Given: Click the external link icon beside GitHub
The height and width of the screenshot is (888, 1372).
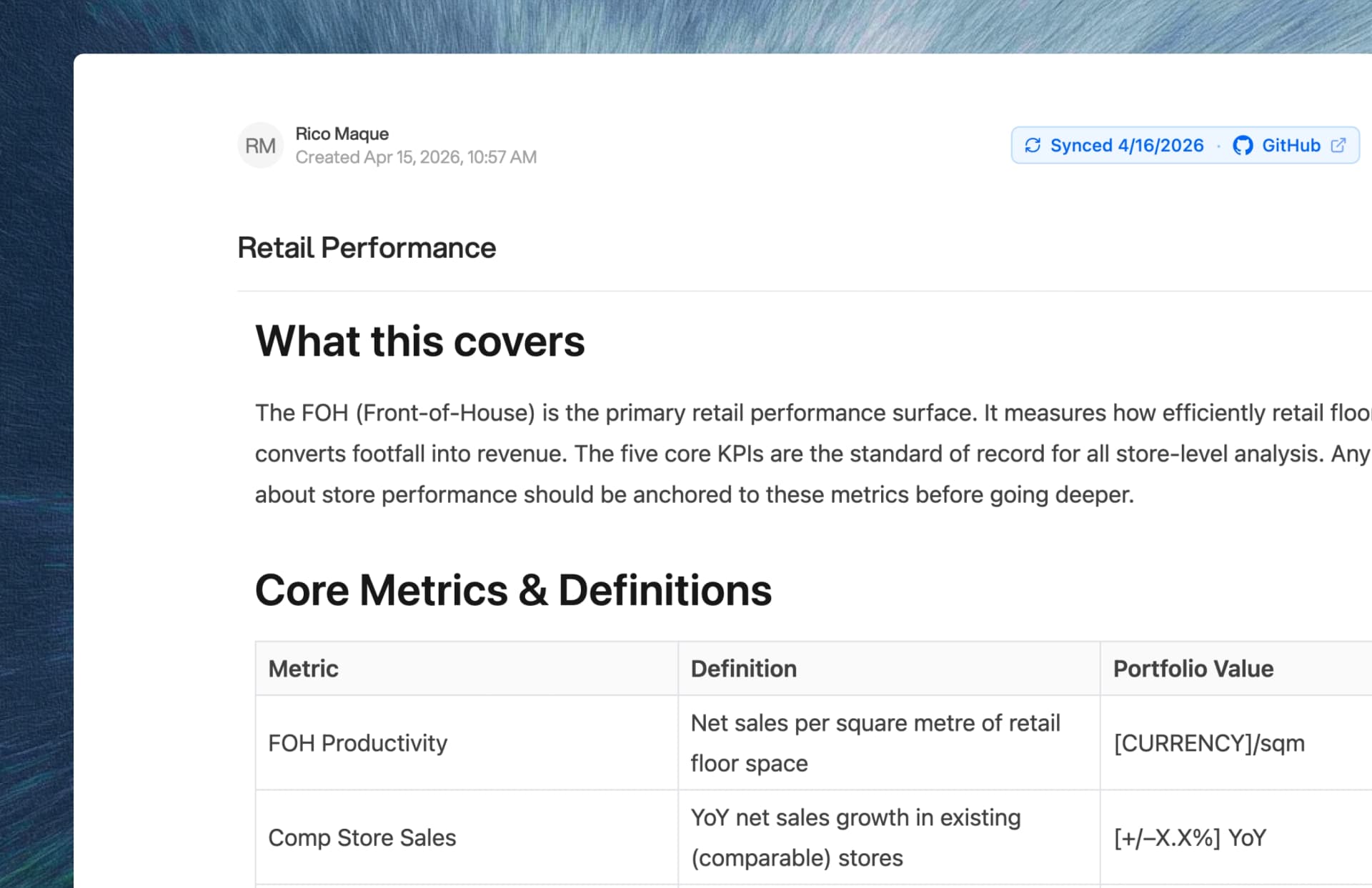Looking at the screenshot, I should pyautogui.click(x=1338, y=145).
